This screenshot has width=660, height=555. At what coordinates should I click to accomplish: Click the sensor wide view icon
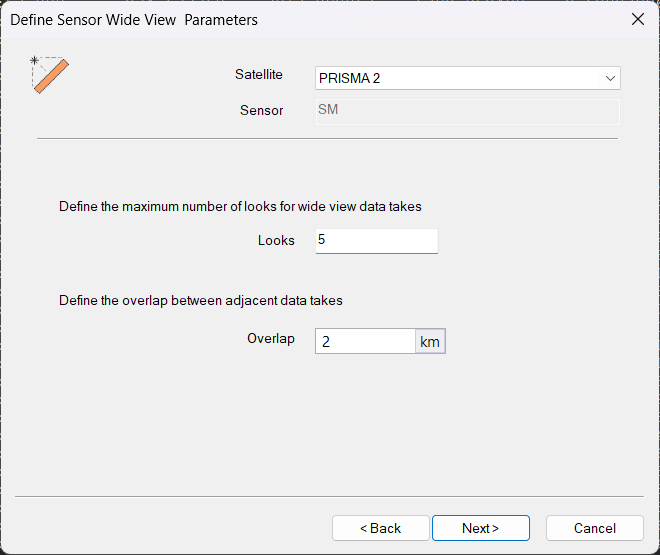coord(50,75)
